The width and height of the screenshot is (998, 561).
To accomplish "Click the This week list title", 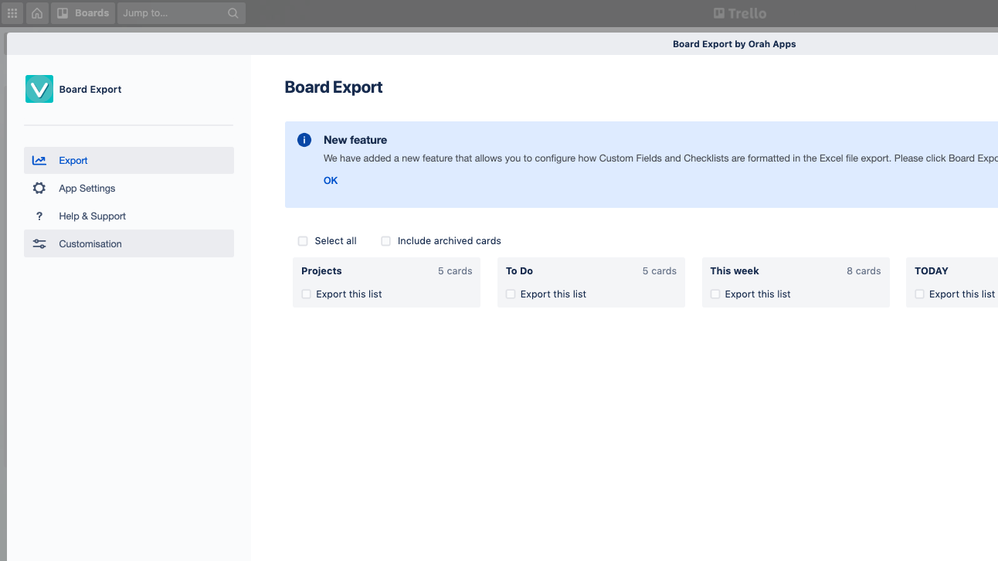I will pyautogui.click(x=734, y=271).
